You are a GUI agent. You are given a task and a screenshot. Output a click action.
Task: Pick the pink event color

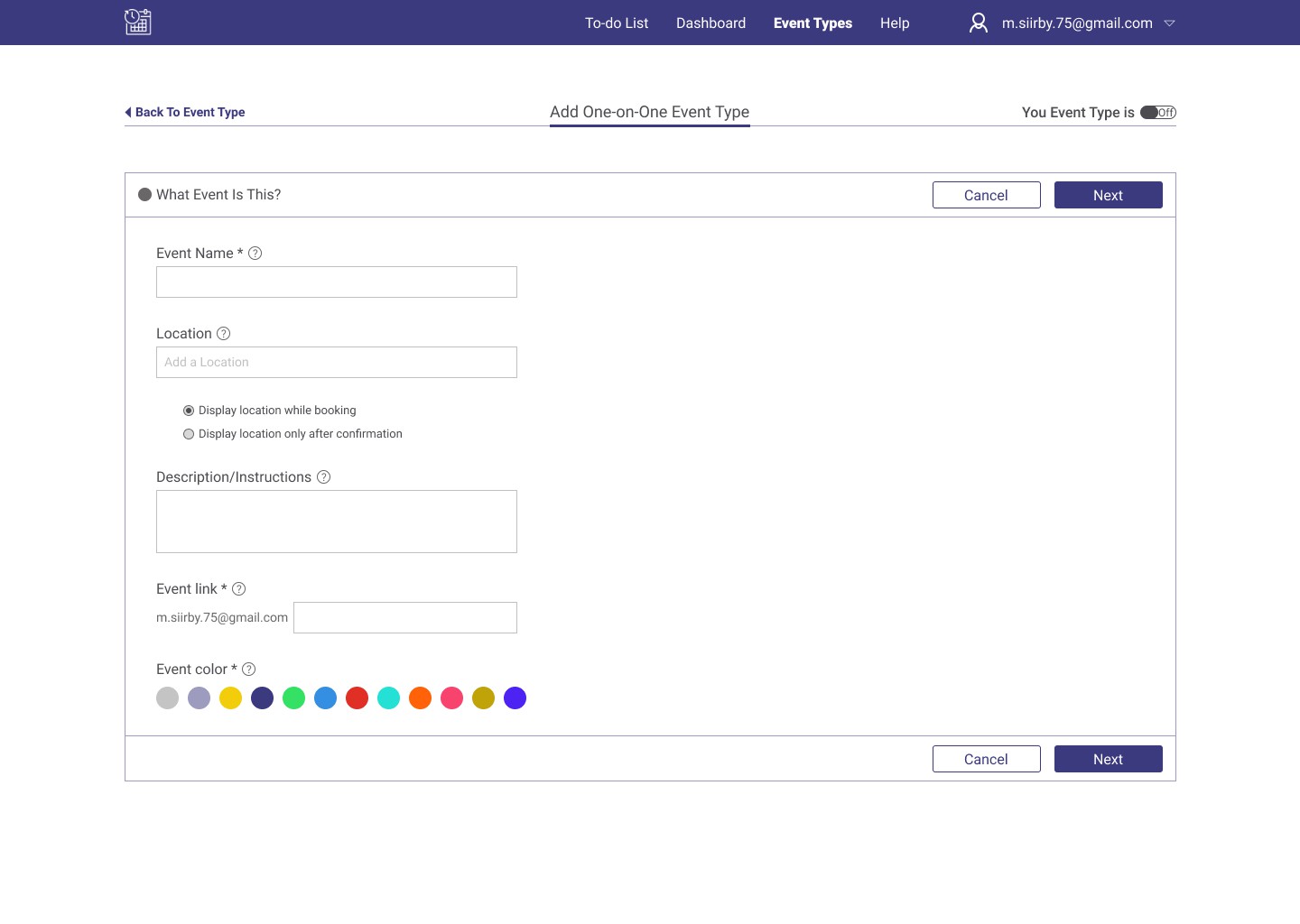[x=452, y=698]
